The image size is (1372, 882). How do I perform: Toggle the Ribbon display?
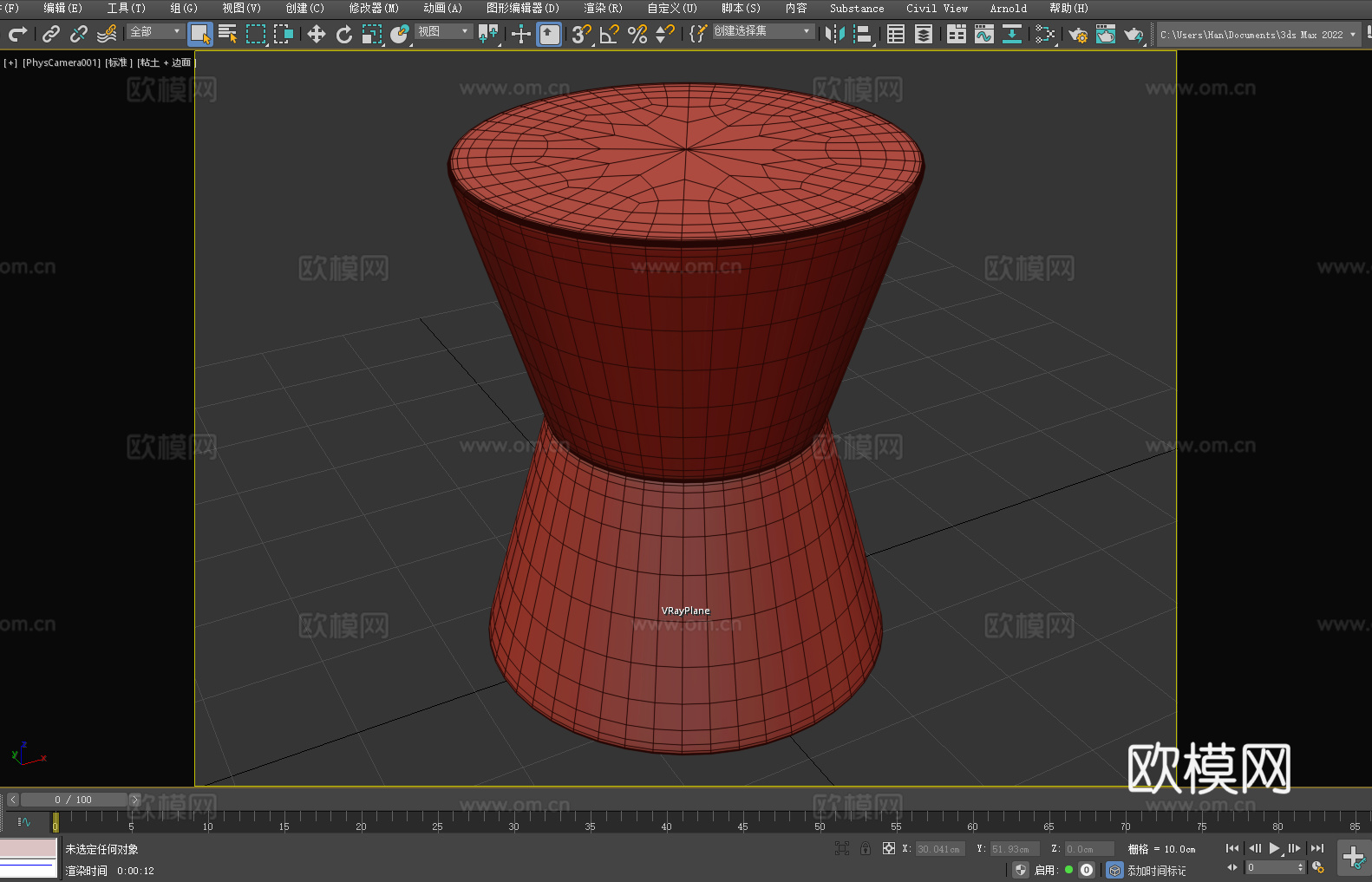pyautogui.click(x=957, y=34)
